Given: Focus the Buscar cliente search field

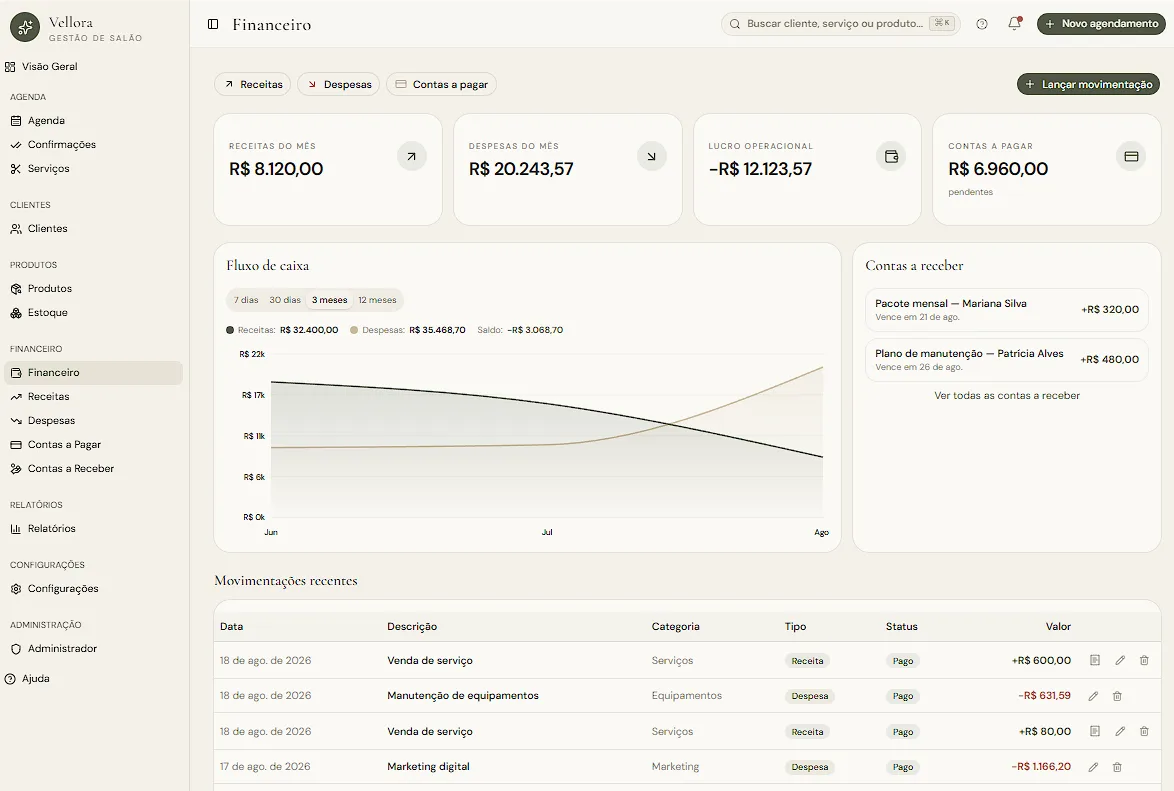Looking at the screenshot, I should pyautogui.click(x=840, y=24).
